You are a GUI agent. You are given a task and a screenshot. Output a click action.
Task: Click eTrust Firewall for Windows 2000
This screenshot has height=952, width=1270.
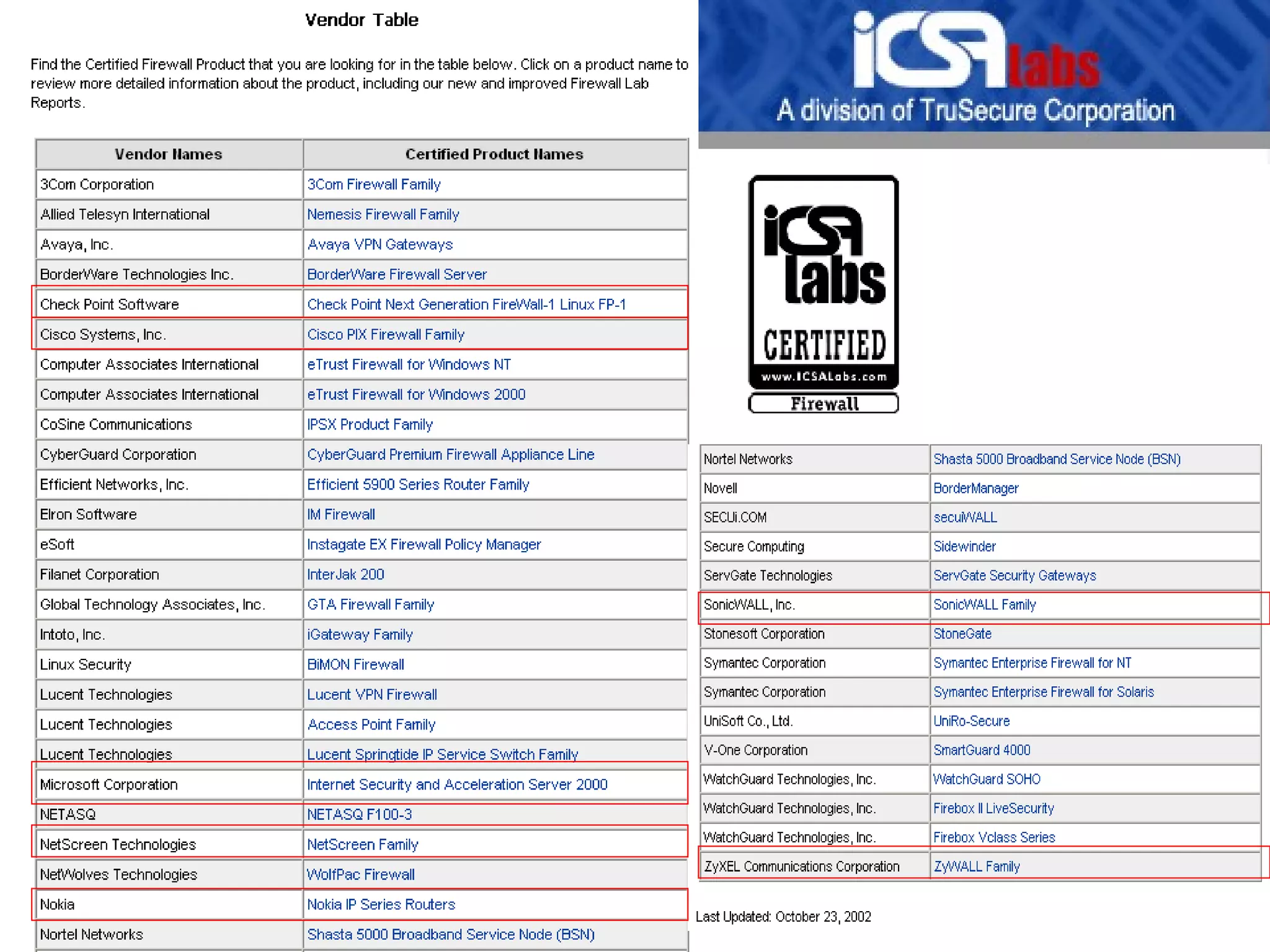[x=416, y=395]
